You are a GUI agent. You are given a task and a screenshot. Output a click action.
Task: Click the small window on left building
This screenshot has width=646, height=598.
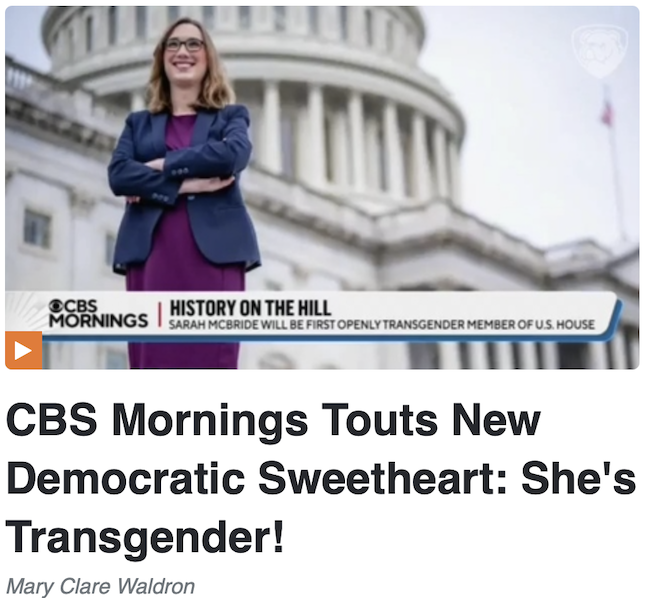point(37,229)
